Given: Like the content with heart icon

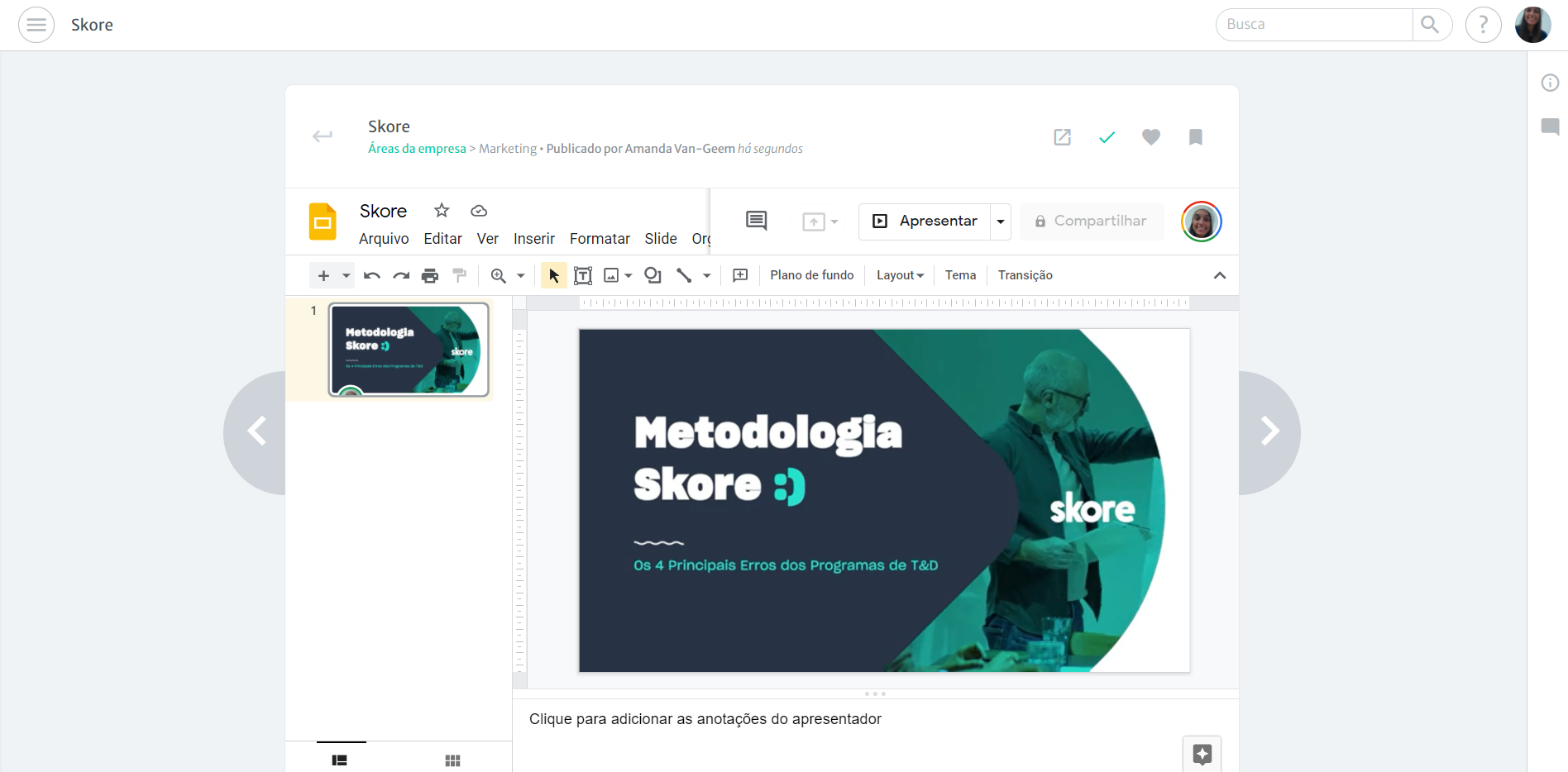Looking at the screenshot, I should [x=1151, y=137].
